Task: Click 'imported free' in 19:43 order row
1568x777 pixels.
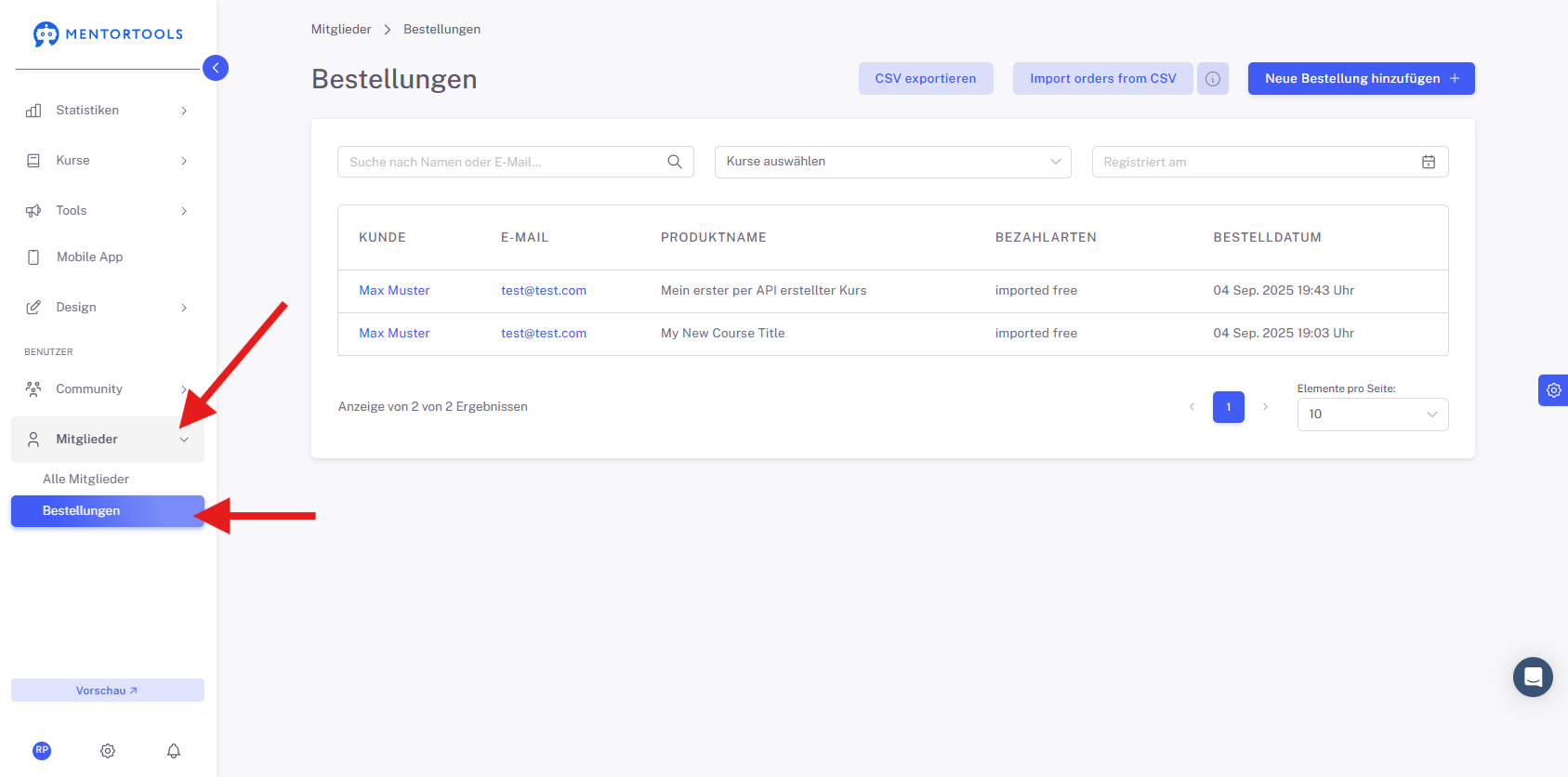Action: (1036, 291)
